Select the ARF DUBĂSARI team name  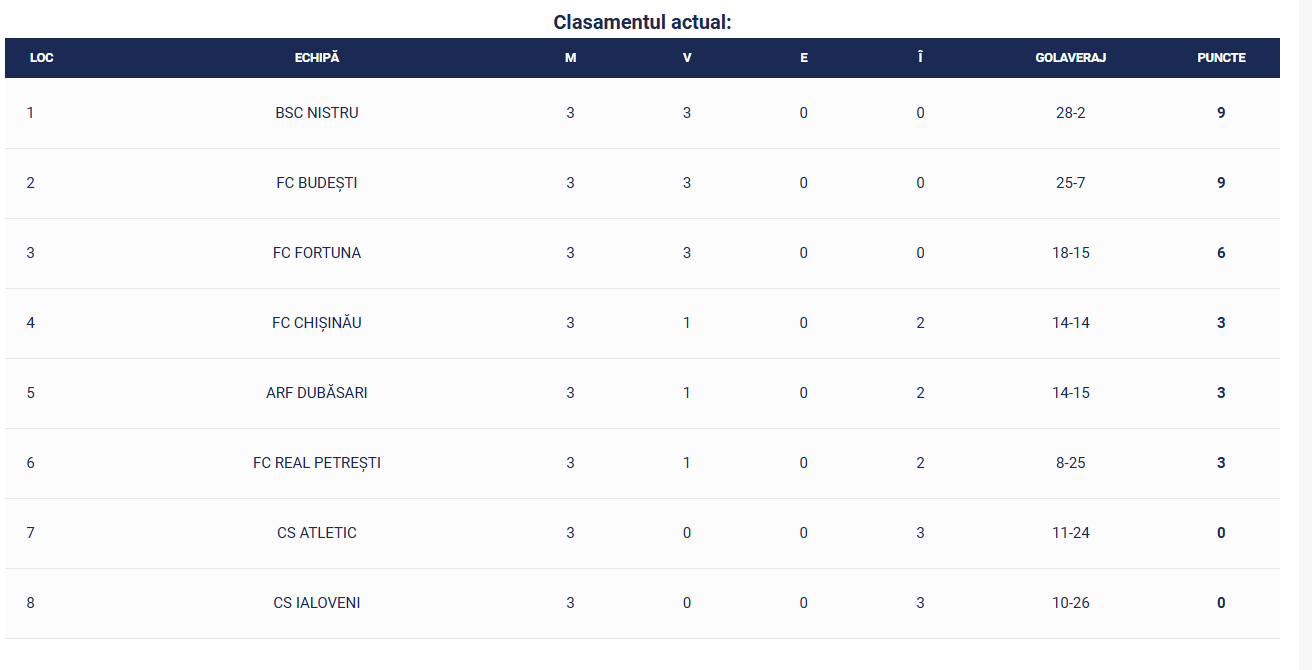[x=317, y=393]
